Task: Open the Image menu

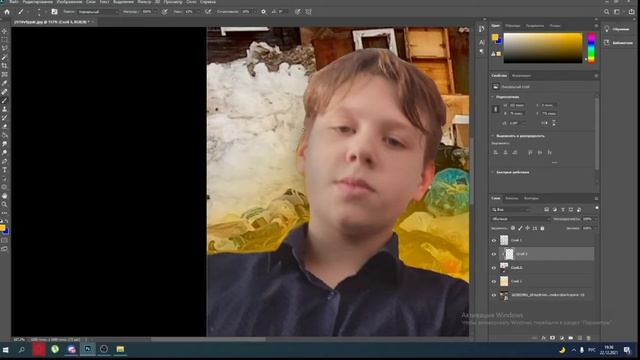Action: click(69, 2)
